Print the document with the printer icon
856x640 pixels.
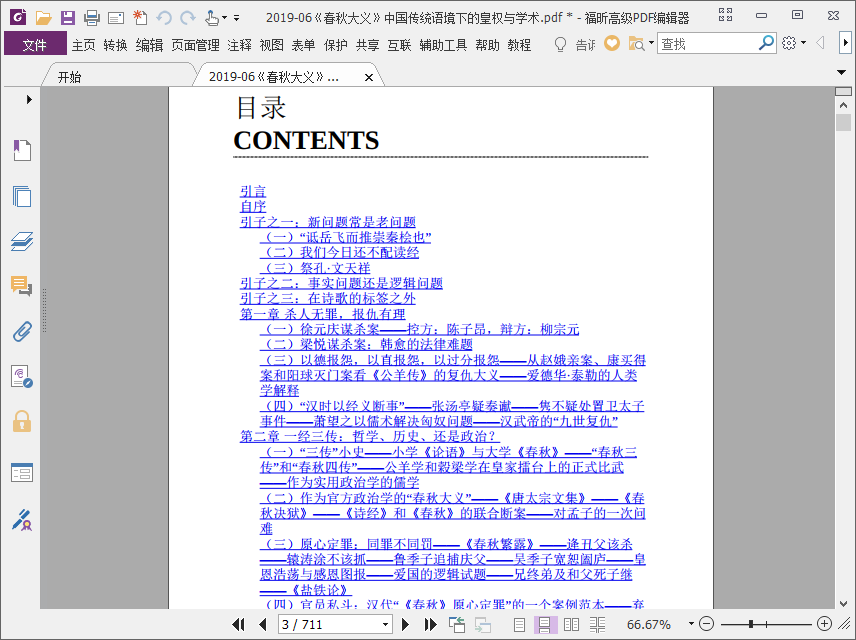tap(92, 17)
